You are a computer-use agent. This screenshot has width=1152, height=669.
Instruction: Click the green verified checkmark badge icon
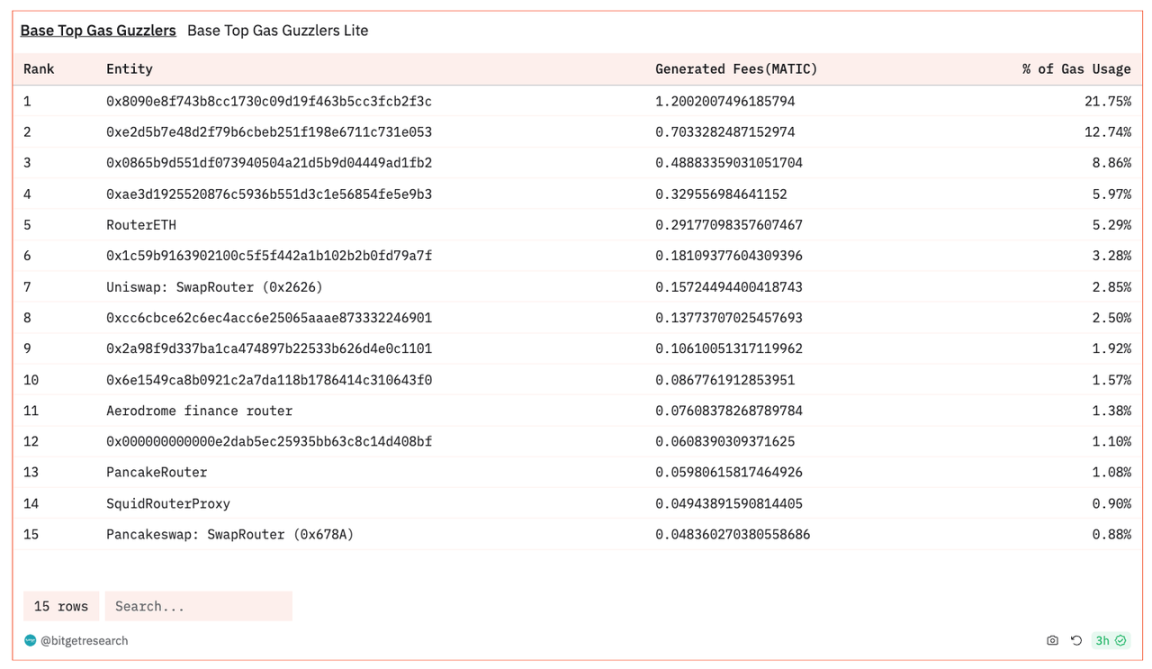pyautogui.click(x=1121, y=641)
